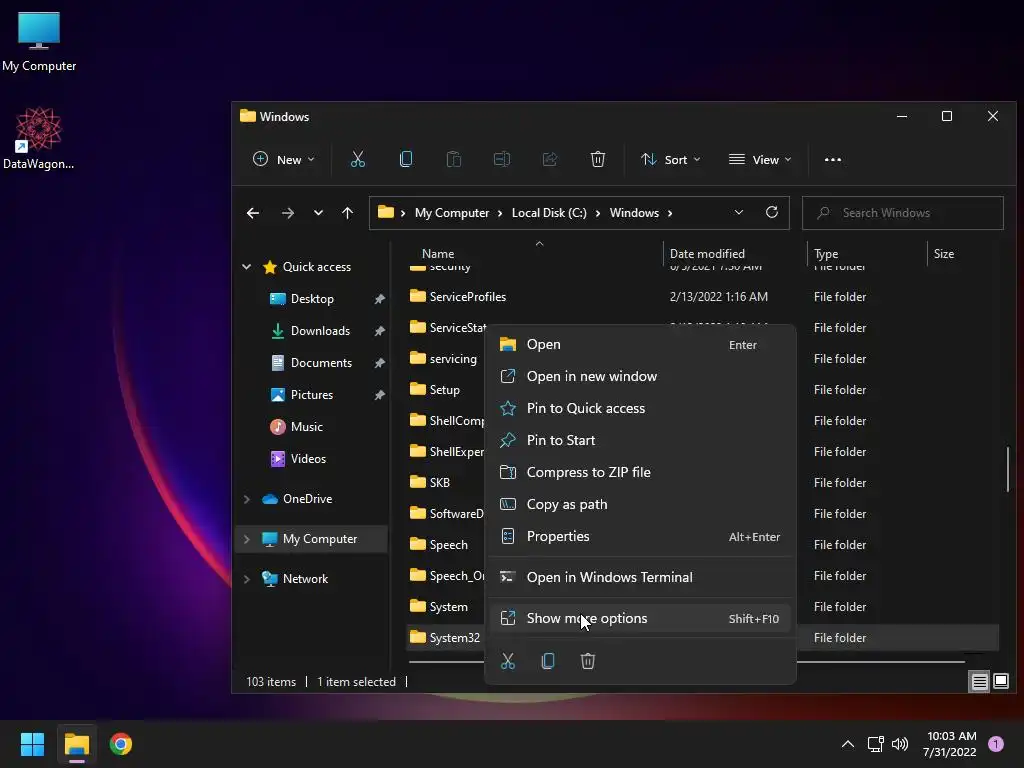
Task: Show hidden tray icons chevron
Action: [x=848, y=744]
